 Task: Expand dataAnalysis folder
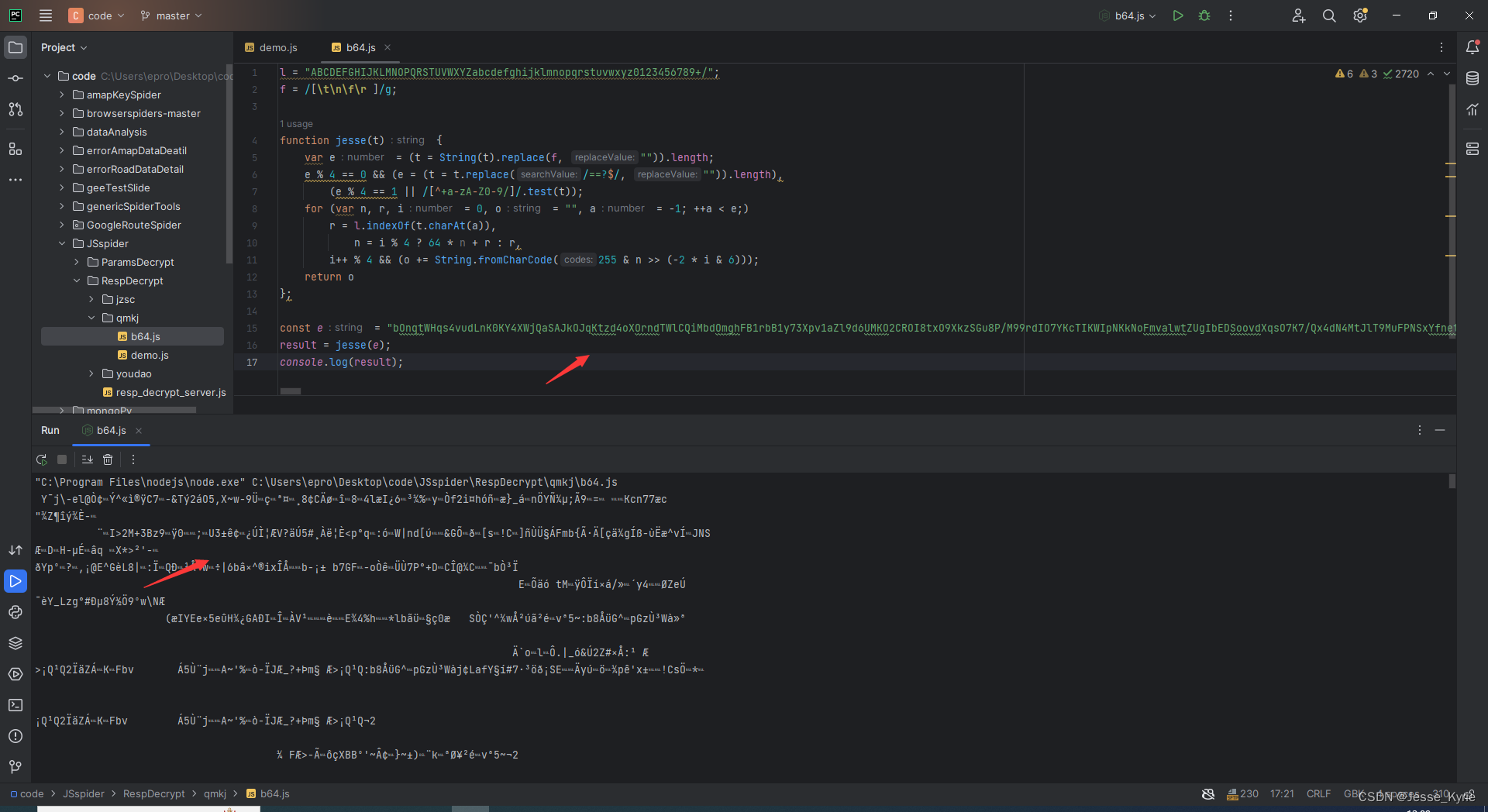pos(62,132)
